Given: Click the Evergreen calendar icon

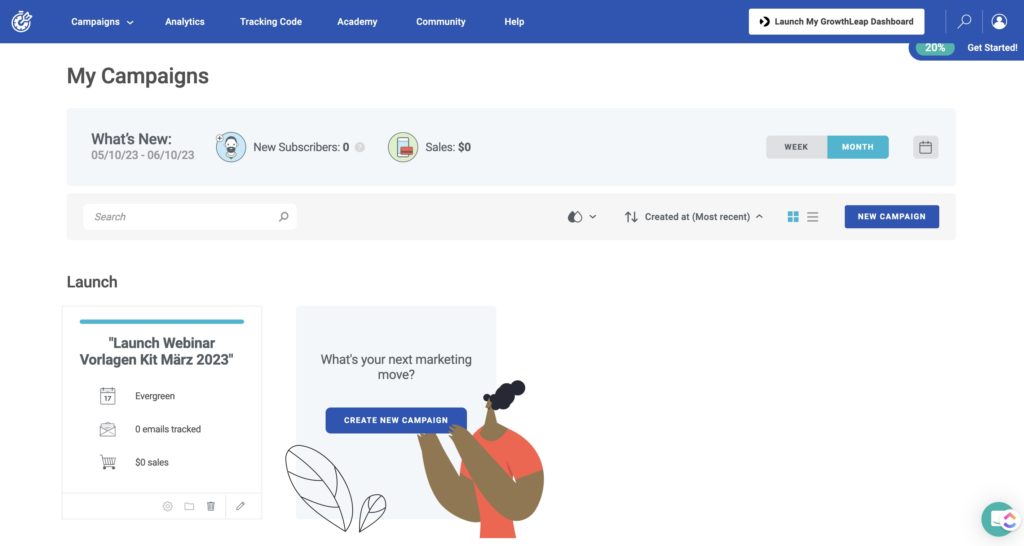Looking at the screenshot, I should click(x=108, y=396).
